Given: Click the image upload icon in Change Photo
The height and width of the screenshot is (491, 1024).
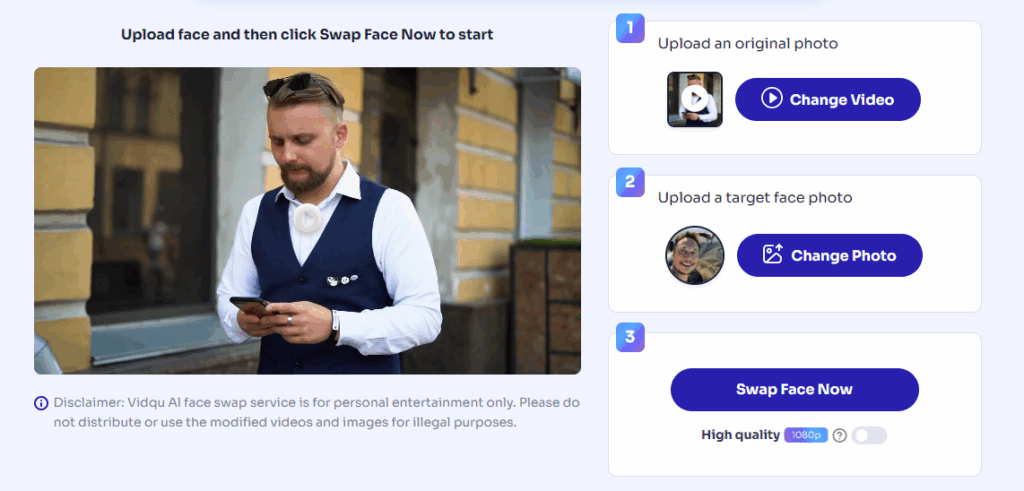Looking at the screenshot, I should pyautogui.click(x=772, y=255).
